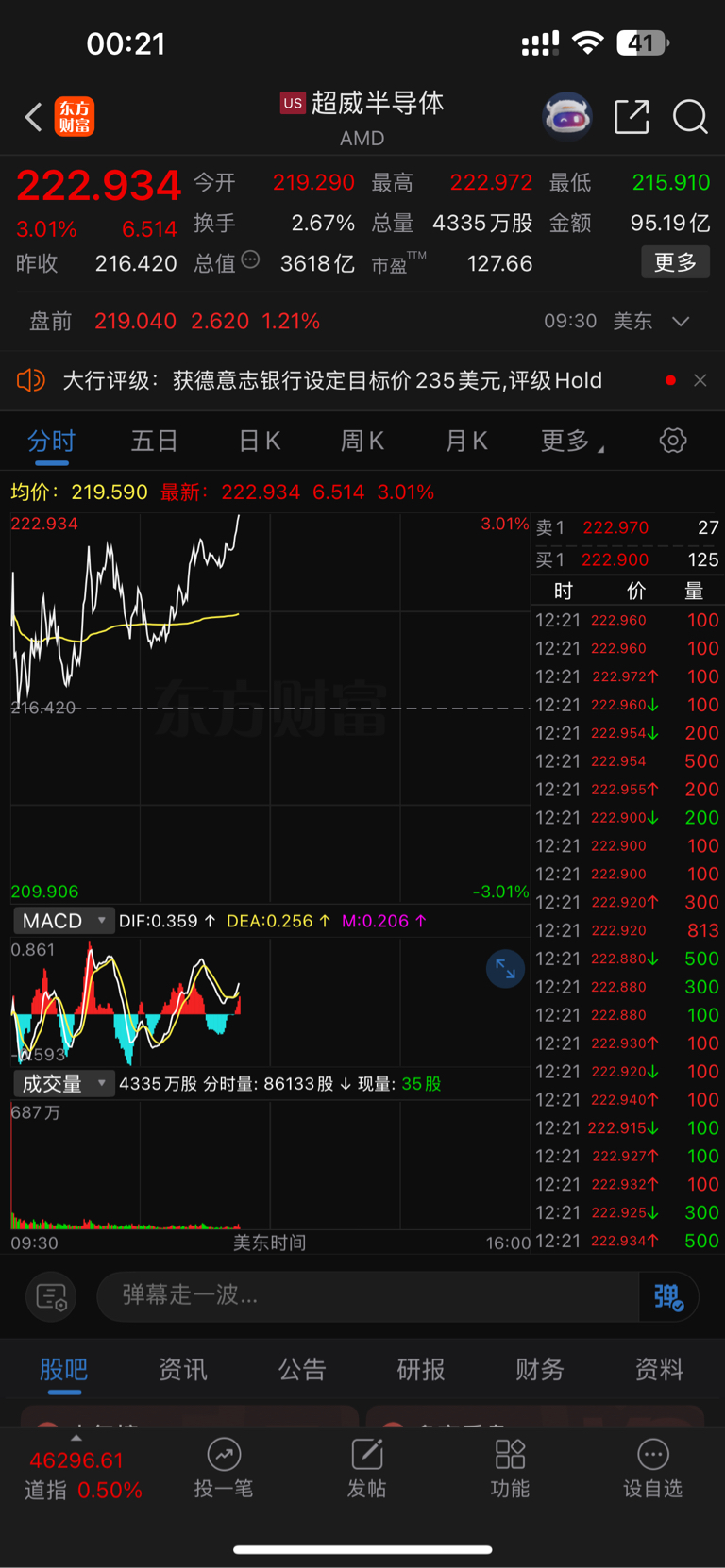725x1568 pixels.
Task: Open the search magnifier icon
Action: point(690,117)
